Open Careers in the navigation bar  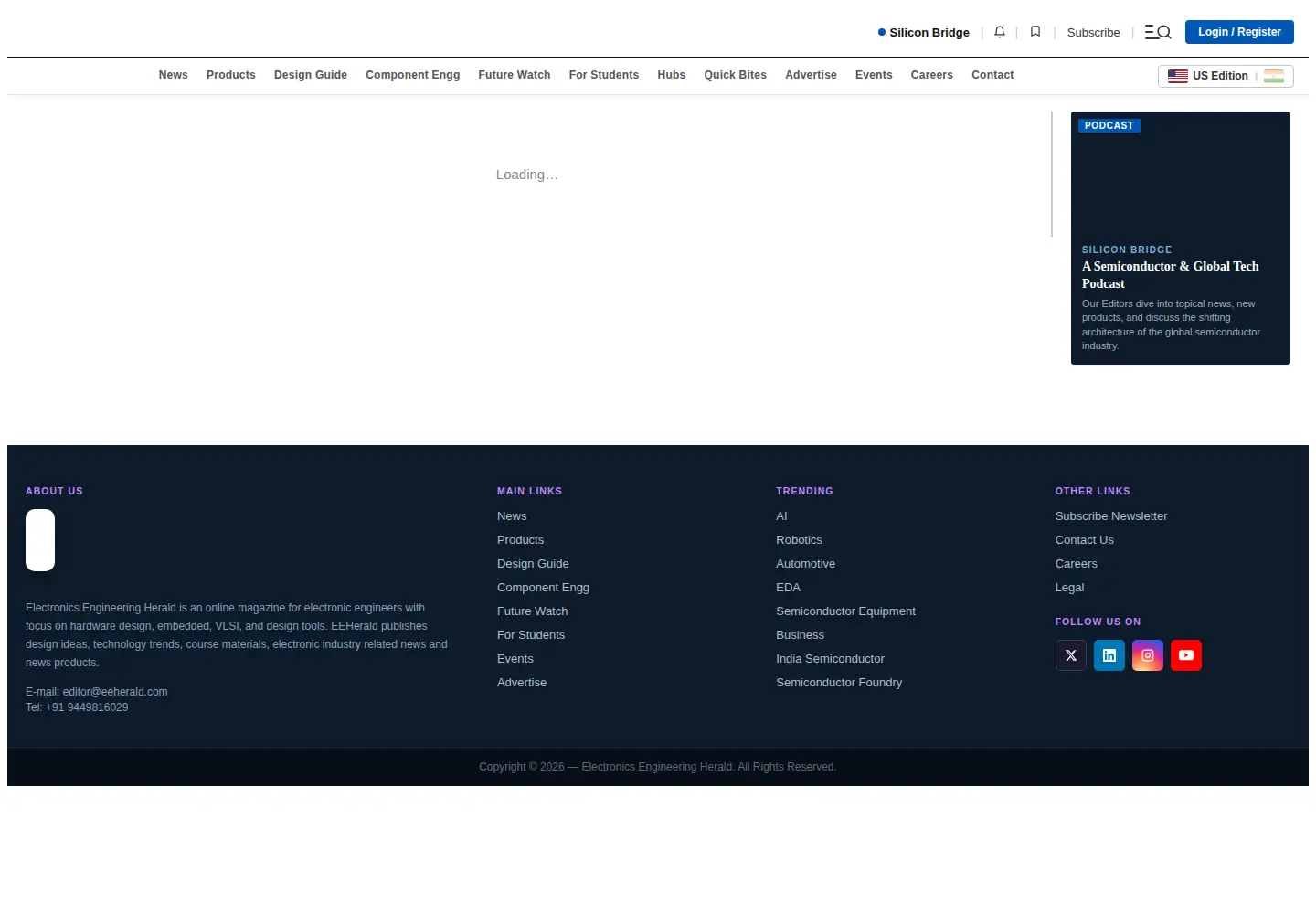point(932,75)
